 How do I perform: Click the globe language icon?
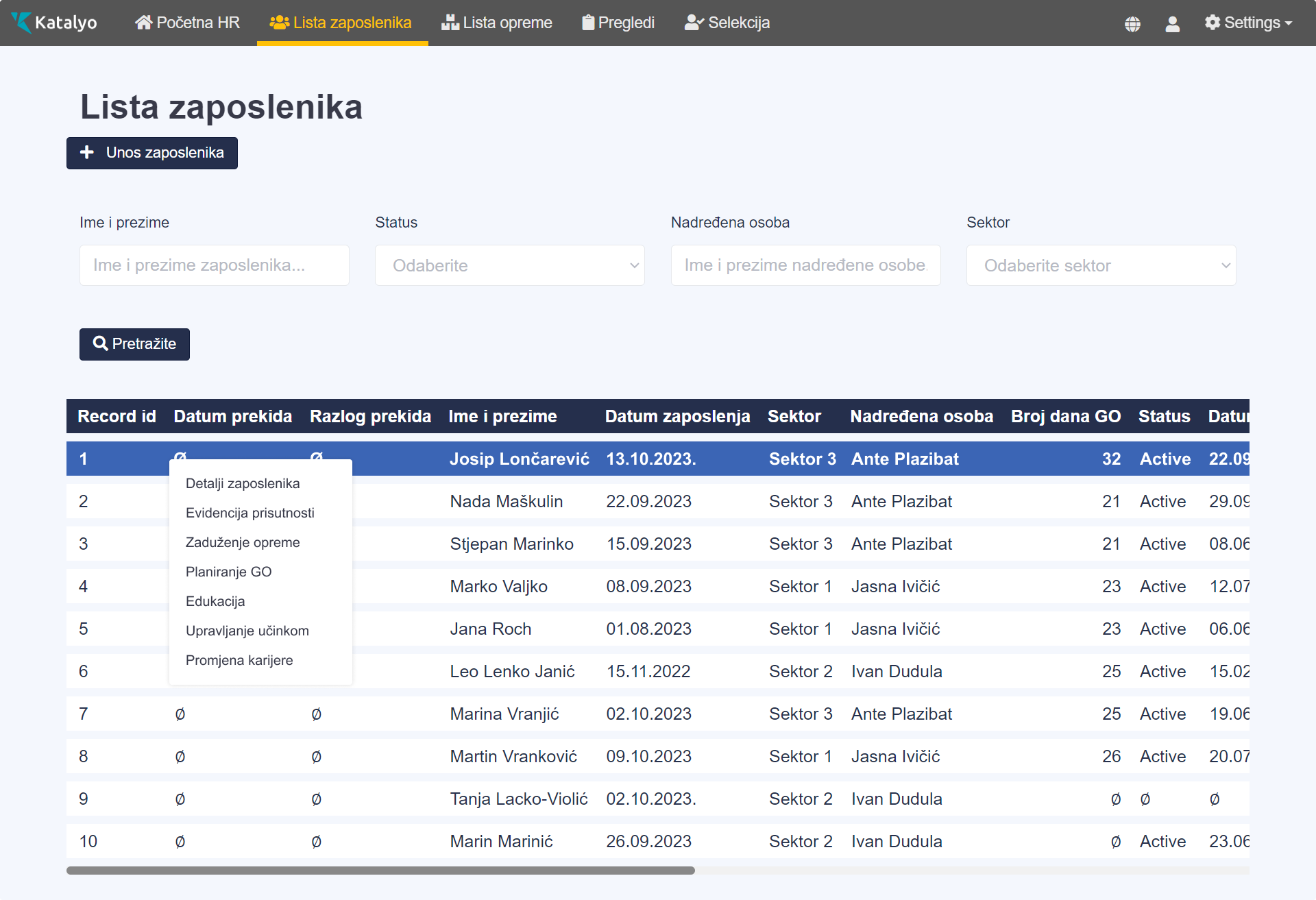coord(1132,24)
